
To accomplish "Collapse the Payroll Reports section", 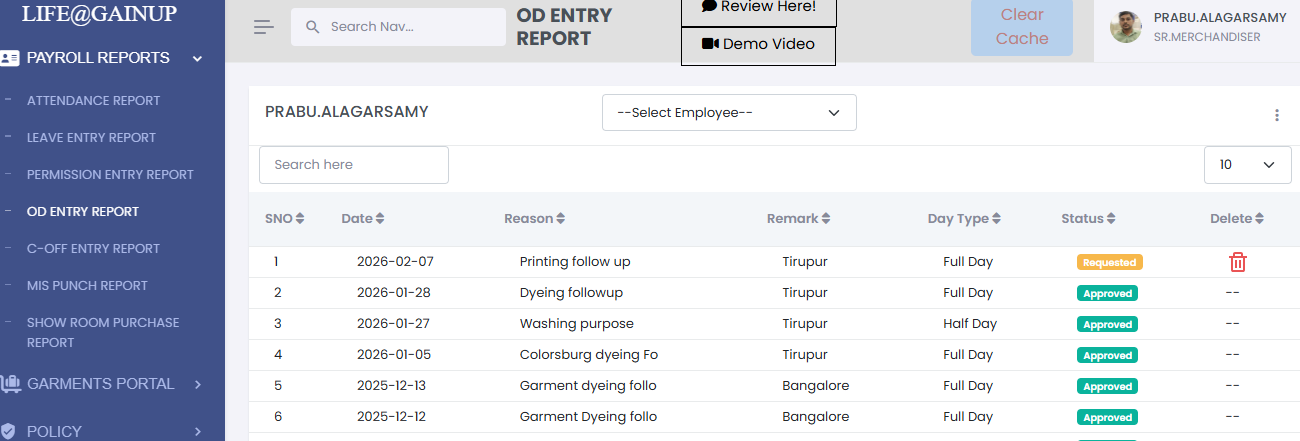I will pos(197,58).
